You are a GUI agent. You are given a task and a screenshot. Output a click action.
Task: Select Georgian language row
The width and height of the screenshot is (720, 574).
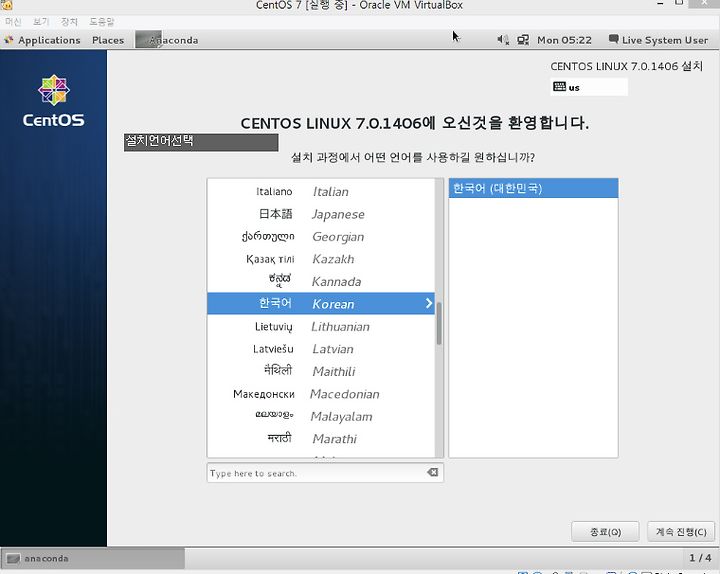[x=321, y=236]
